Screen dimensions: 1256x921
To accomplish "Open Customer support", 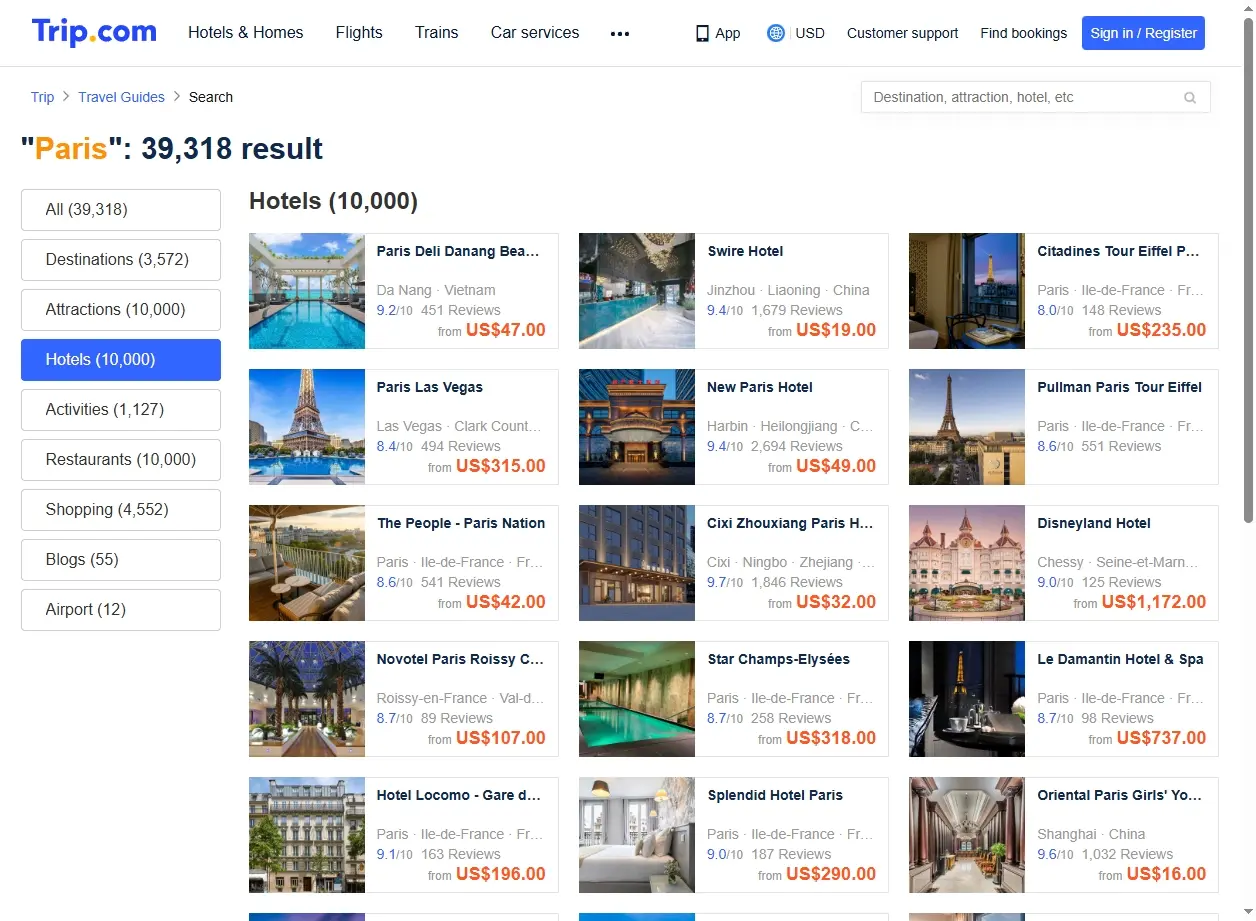I will pos(902,33).
